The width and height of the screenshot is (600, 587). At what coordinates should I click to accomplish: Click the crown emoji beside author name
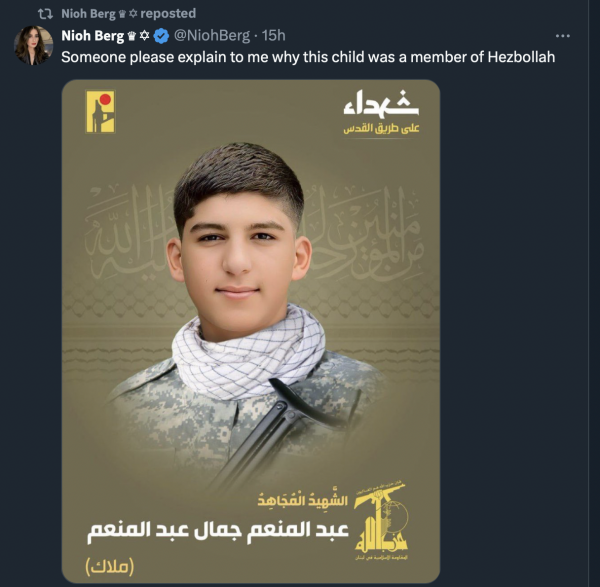(132, 36)
